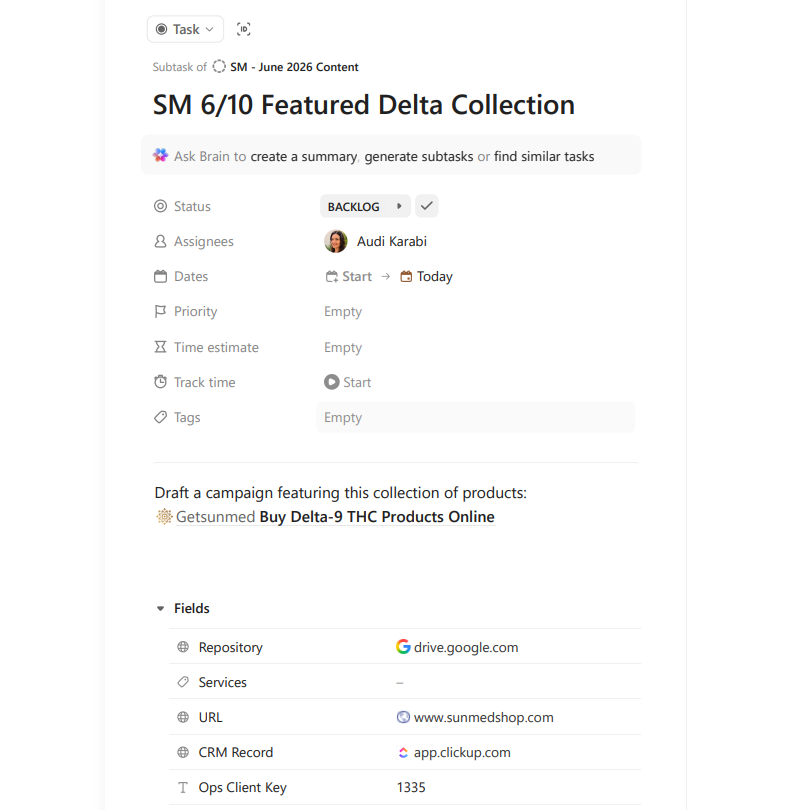Set the Priority field value
The width and height of the screenshot is (793, 810).
[x=343, y=311]
